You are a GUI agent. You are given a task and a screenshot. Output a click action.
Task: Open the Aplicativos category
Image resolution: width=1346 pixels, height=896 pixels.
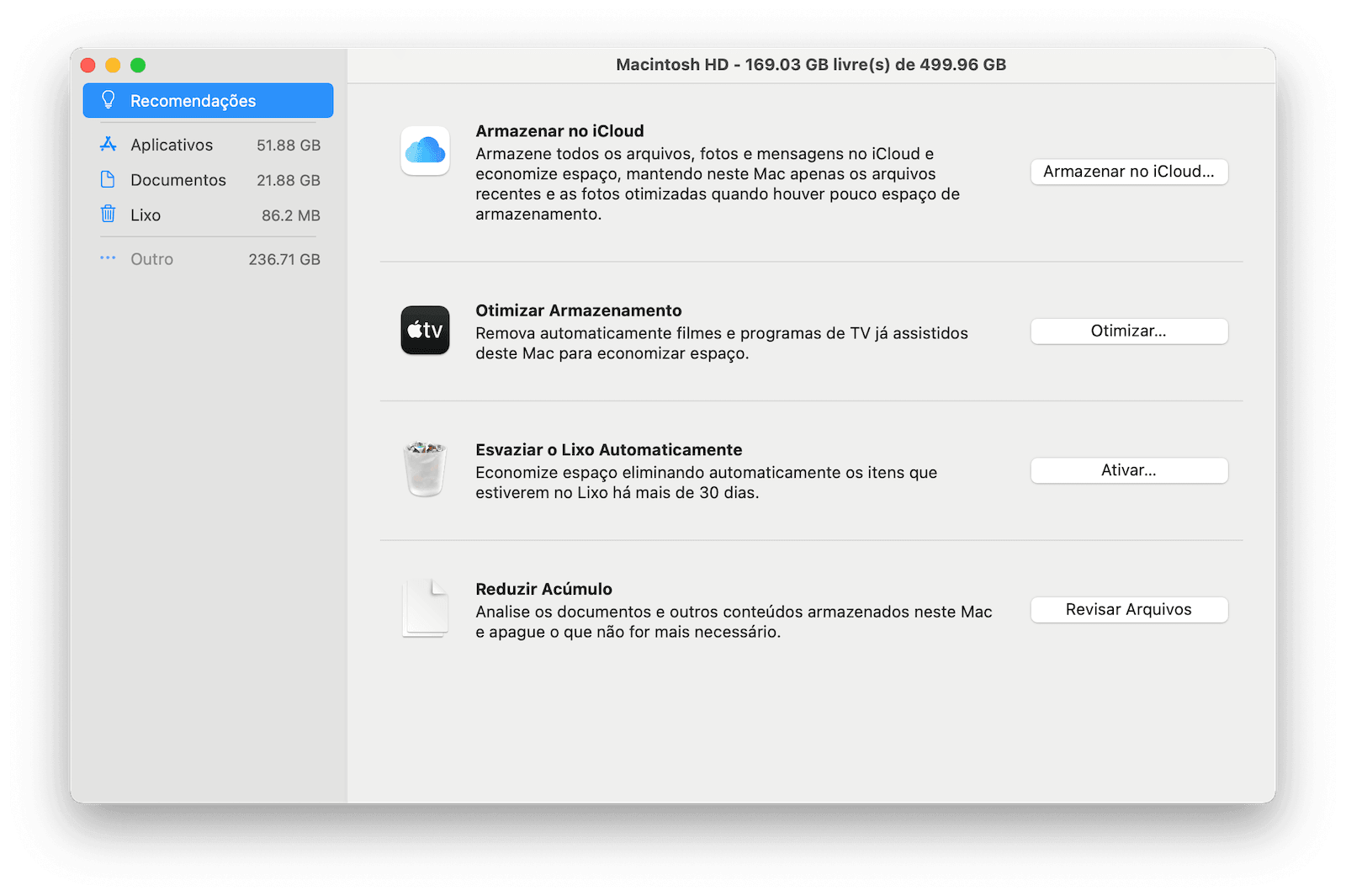click(x=208, y=145)
